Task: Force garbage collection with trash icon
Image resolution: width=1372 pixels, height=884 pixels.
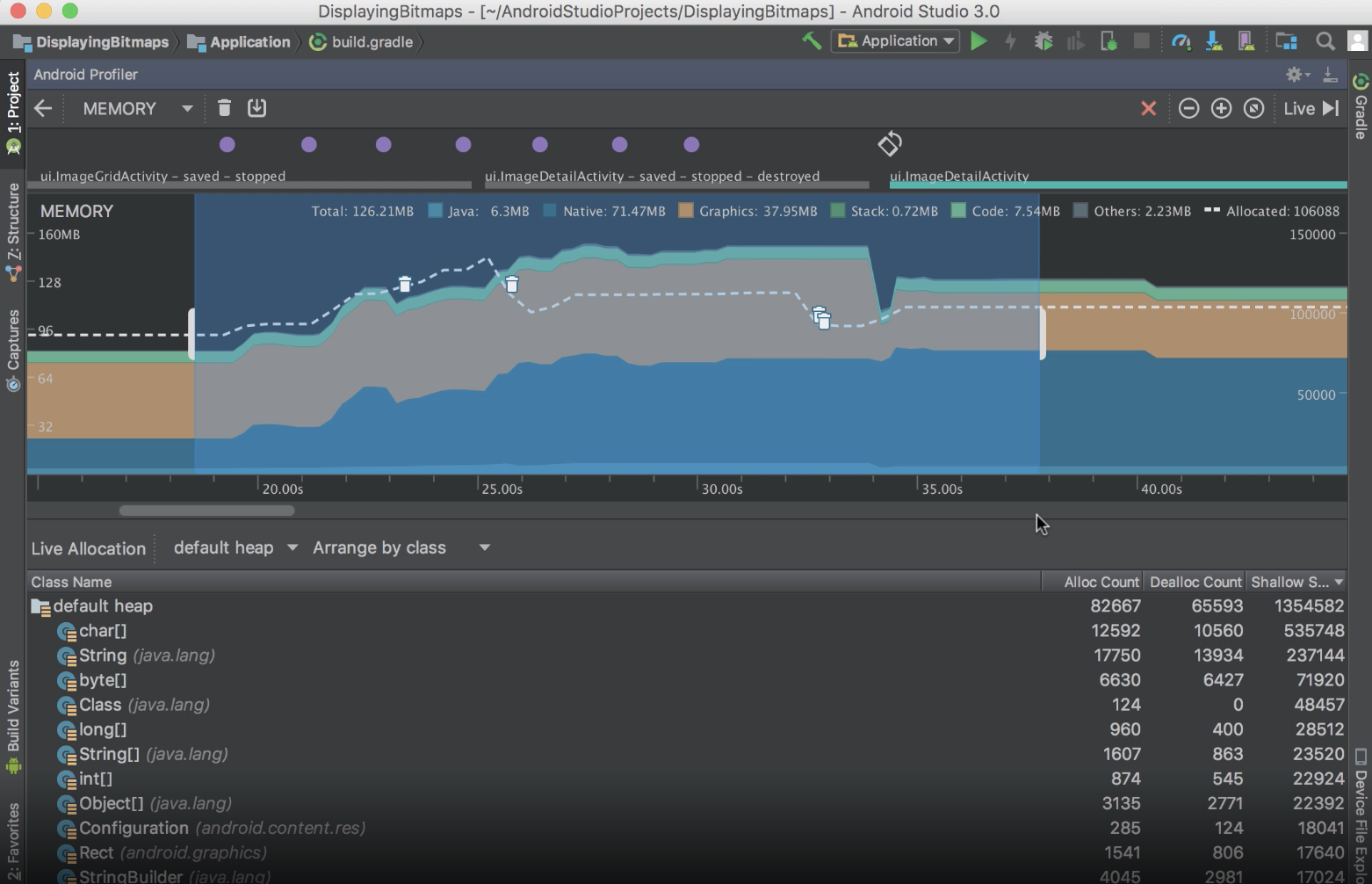Action: click(x=224, y=108)
